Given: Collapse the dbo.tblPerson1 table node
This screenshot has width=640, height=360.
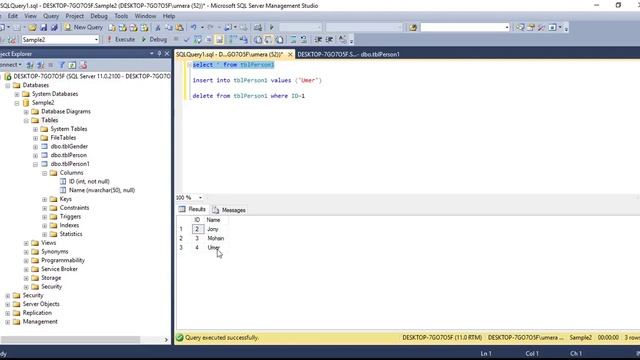Looking at the screenshot, I should [36, 164].
